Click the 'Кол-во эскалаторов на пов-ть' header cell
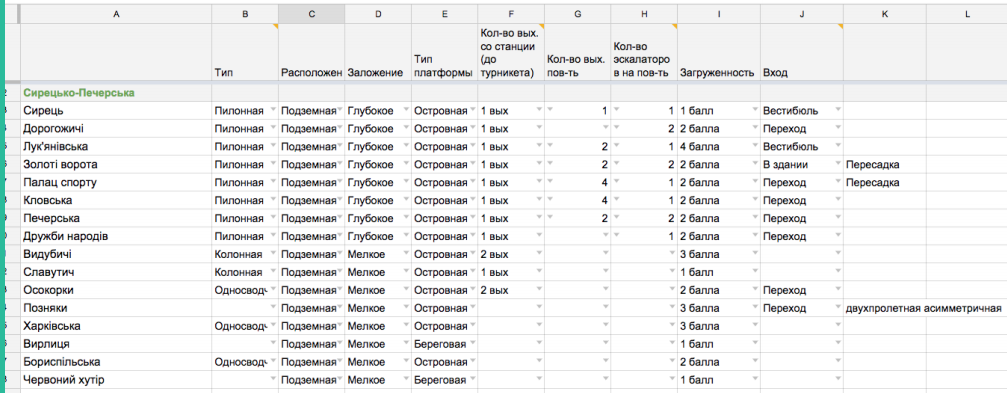1007x393 pixels. [x=644, y=52]
